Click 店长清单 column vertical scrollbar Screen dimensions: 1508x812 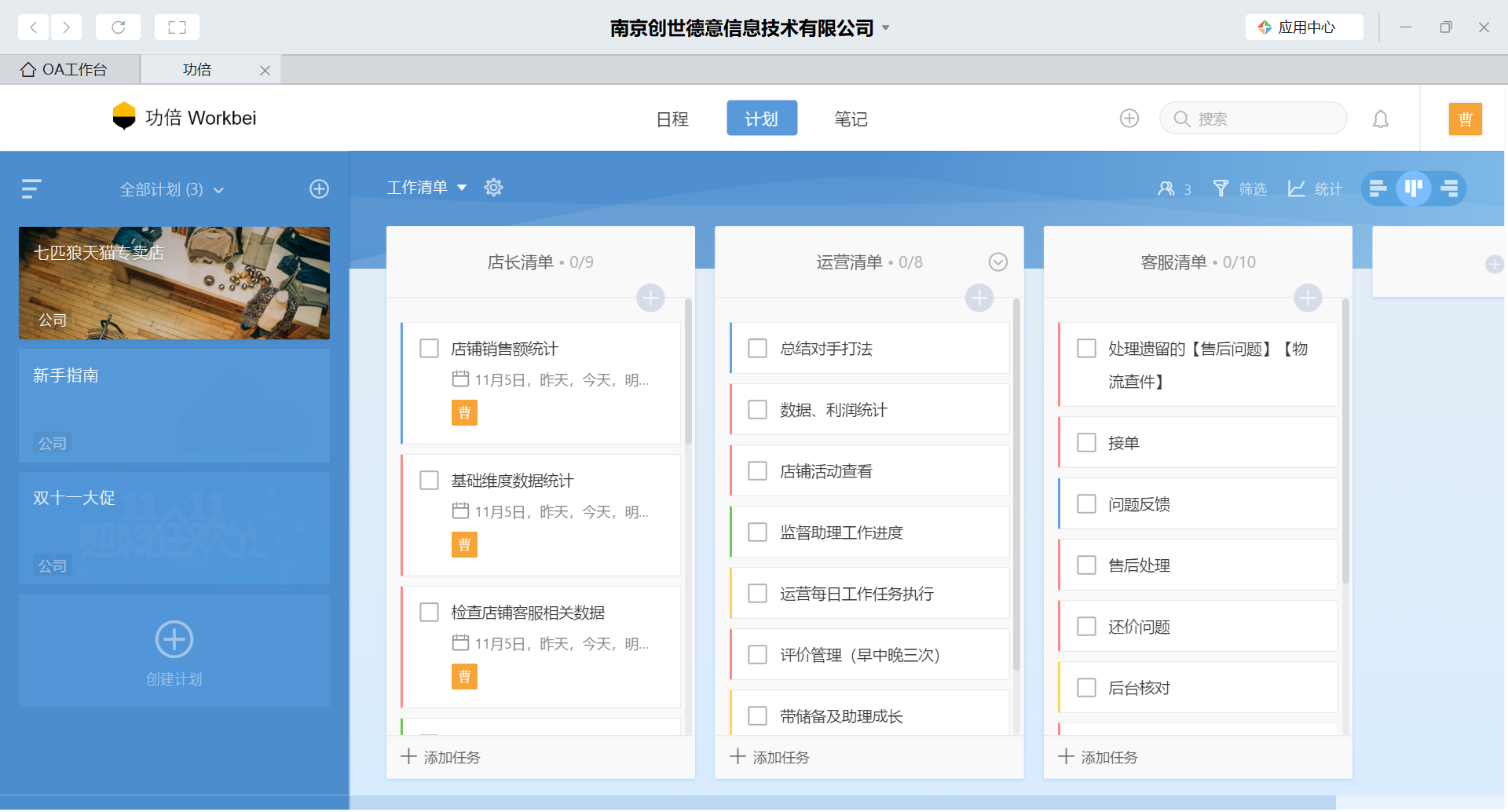pyautogui.click(x=689, y=371)
